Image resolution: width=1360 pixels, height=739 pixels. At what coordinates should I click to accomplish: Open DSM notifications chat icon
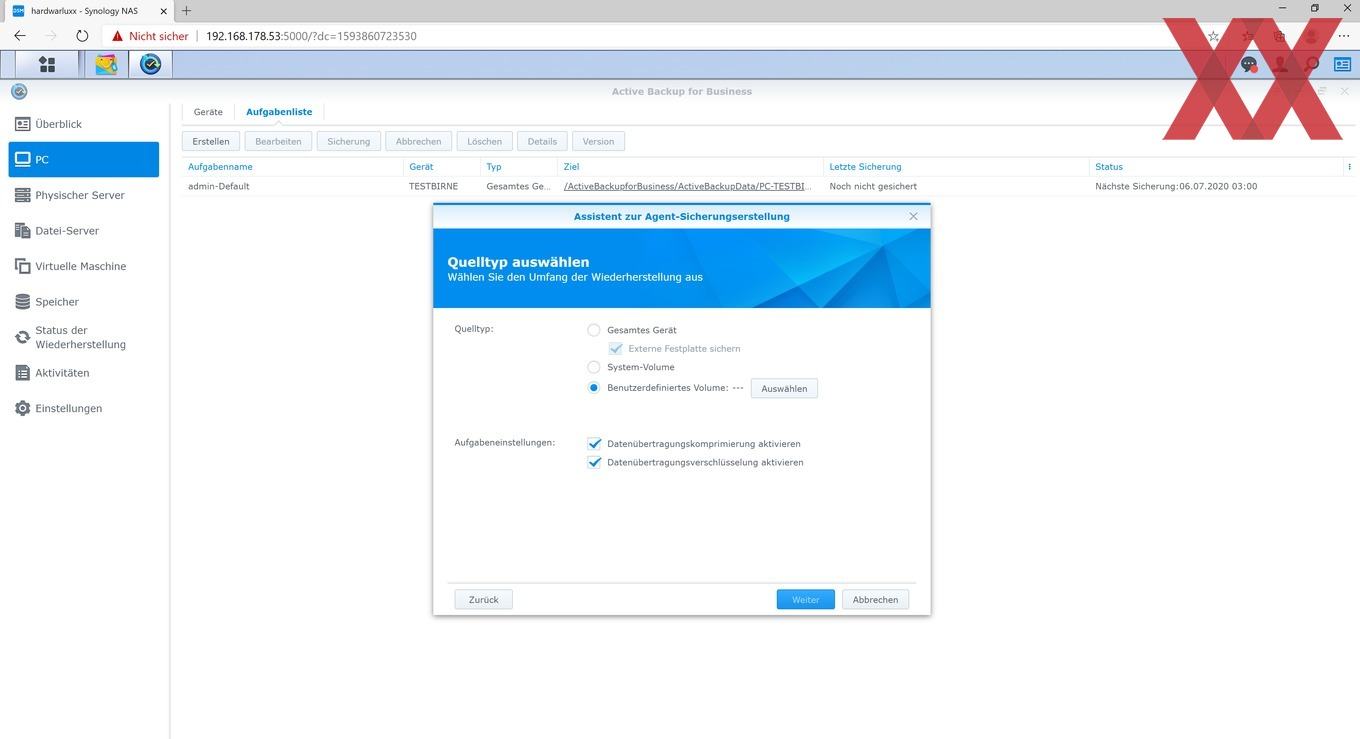click(x=1249, y=64)
